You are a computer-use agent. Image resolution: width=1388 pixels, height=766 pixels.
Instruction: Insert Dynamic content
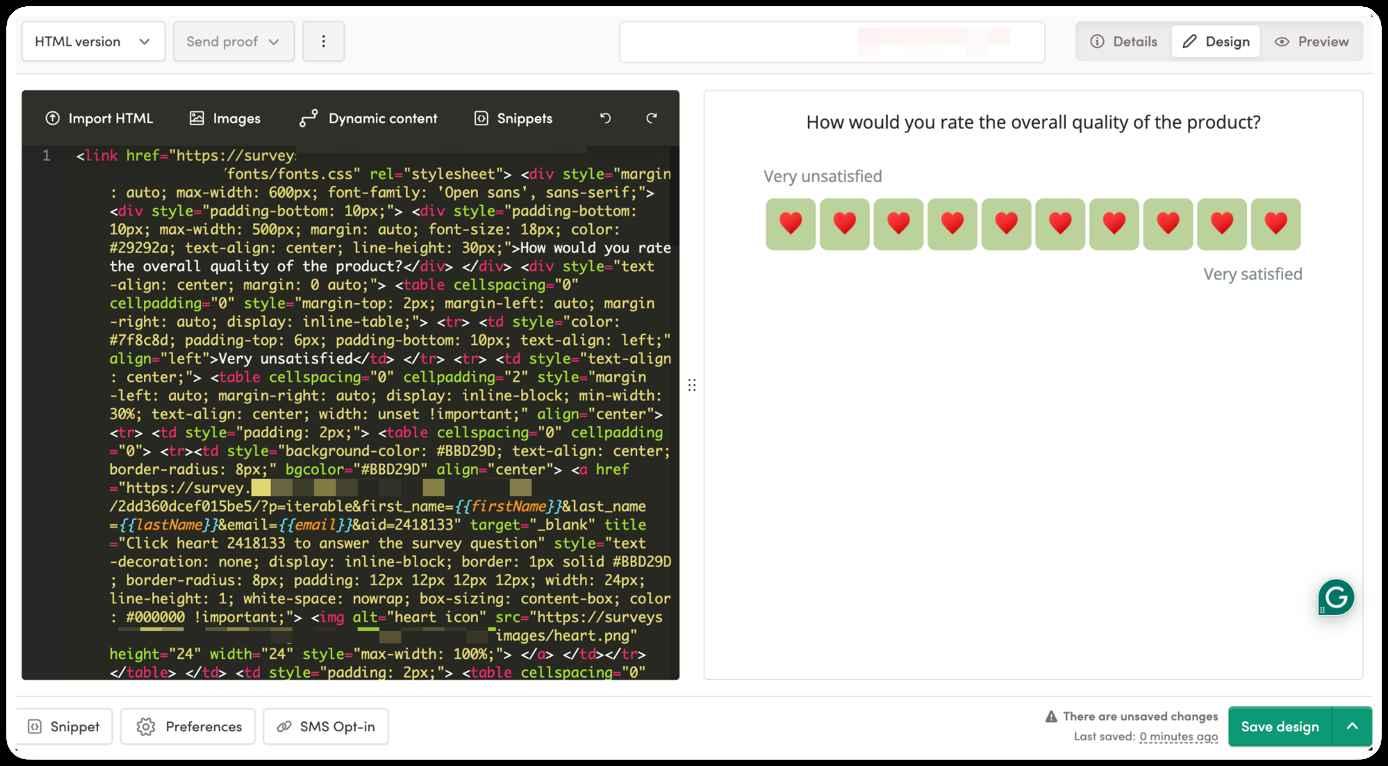tap(368, 118)
